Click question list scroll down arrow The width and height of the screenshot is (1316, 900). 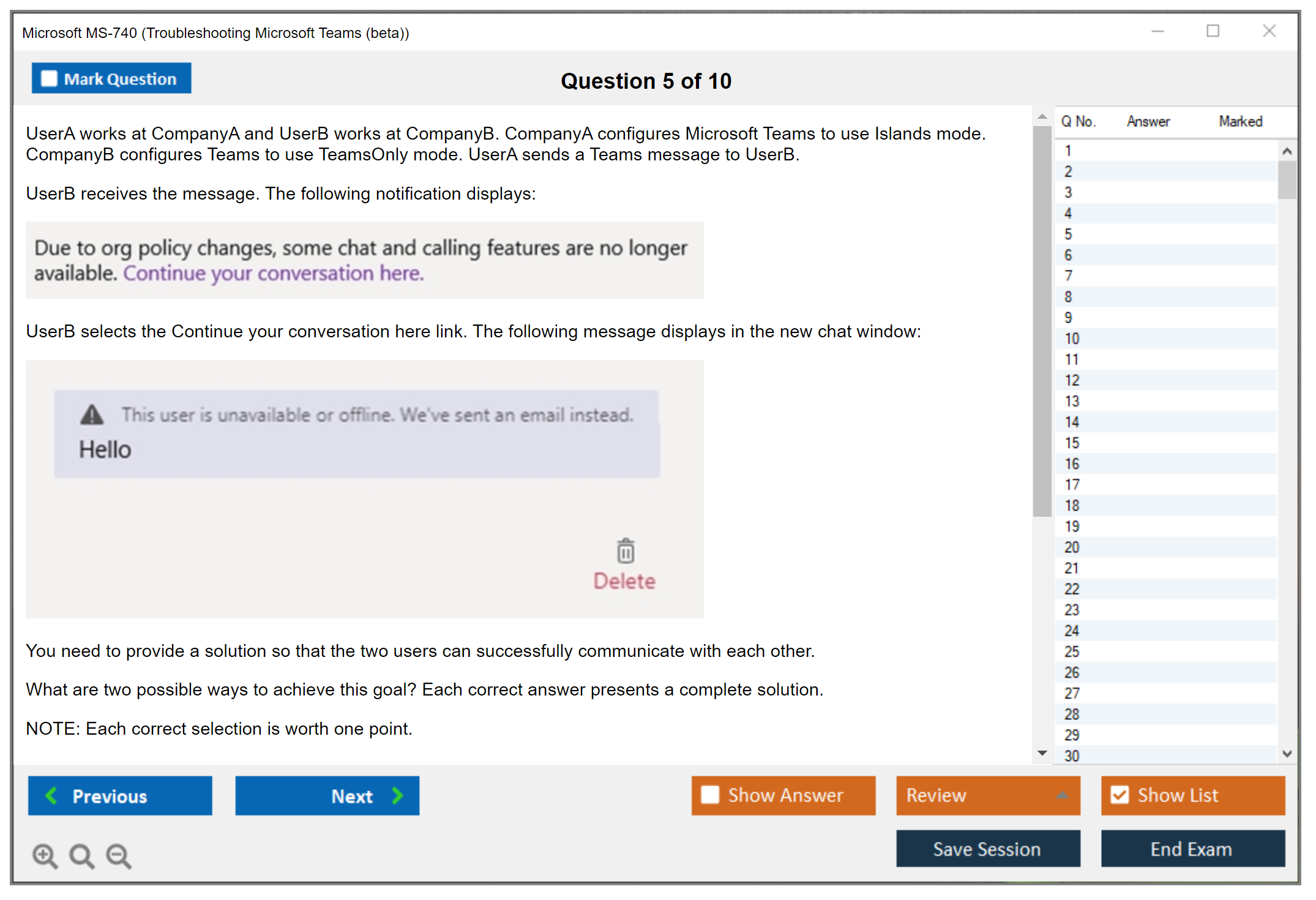1287,754
